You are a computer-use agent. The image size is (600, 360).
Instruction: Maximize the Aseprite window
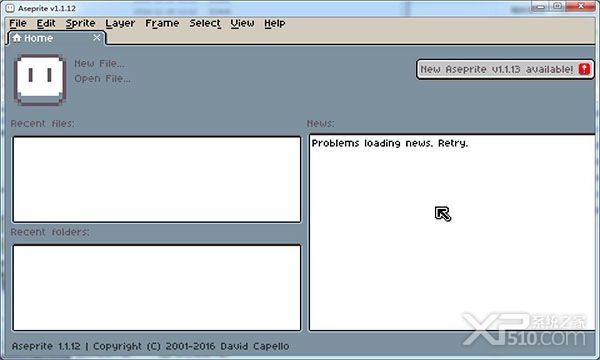tap(558, 6)
